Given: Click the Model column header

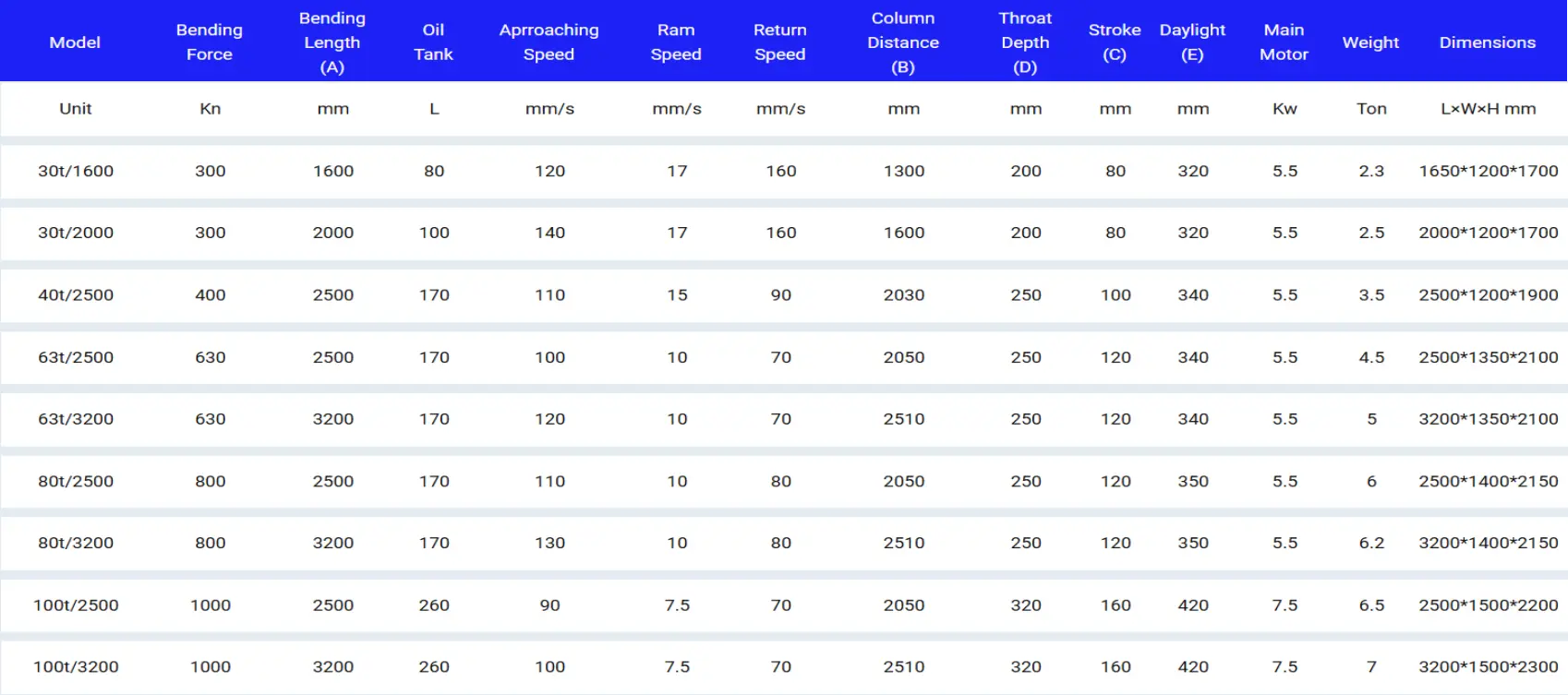Looking at the screenshot, I should [75, 42].
